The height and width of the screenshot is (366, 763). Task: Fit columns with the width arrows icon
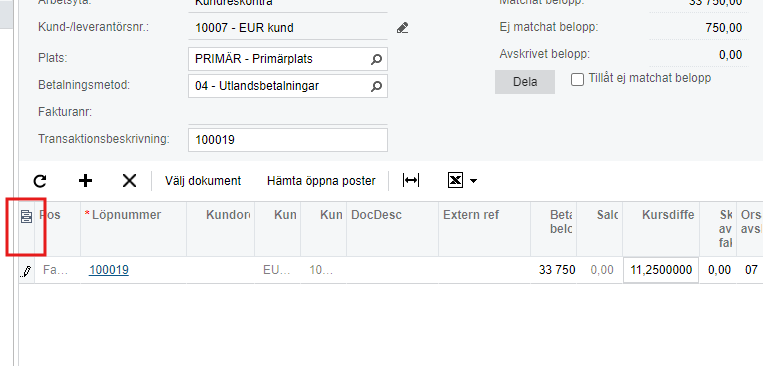(x=411, y=181)
